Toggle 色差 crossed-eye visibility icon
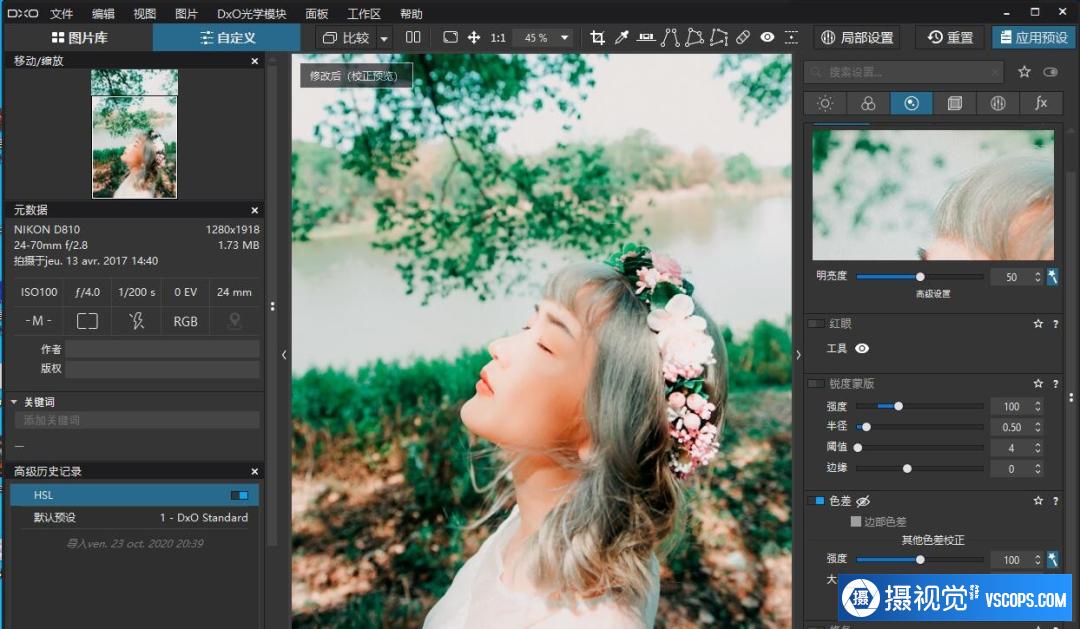Screen dimensions: 1080x629 pyautogui.click(x=863, y=501)
